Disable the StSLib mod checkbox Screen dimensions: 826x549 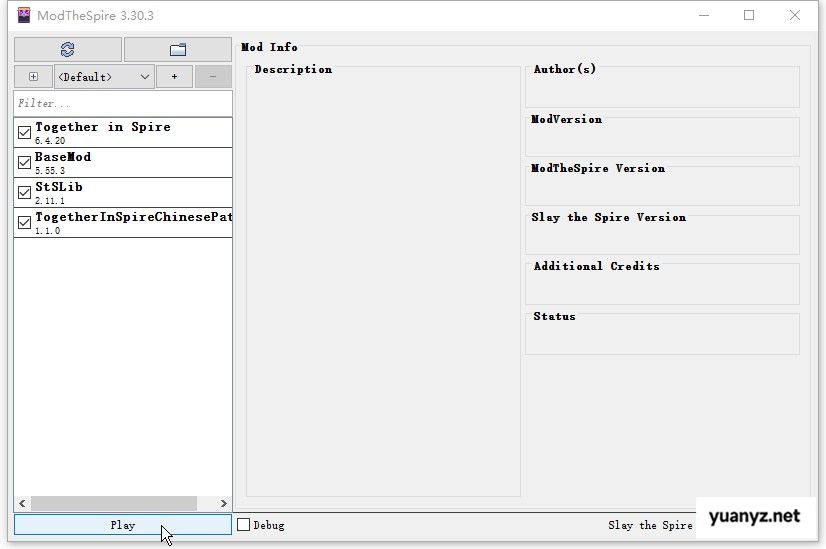tap(24, 192)
